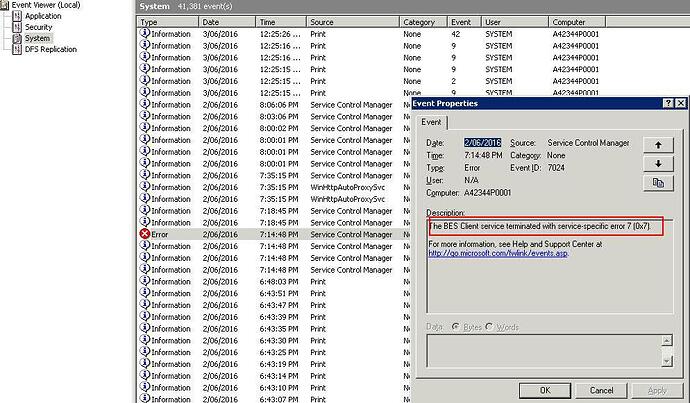Select the 6:43:10 PM Print event
The width and height of the screenshot is (690, 403).
click(x=274, y=388)
